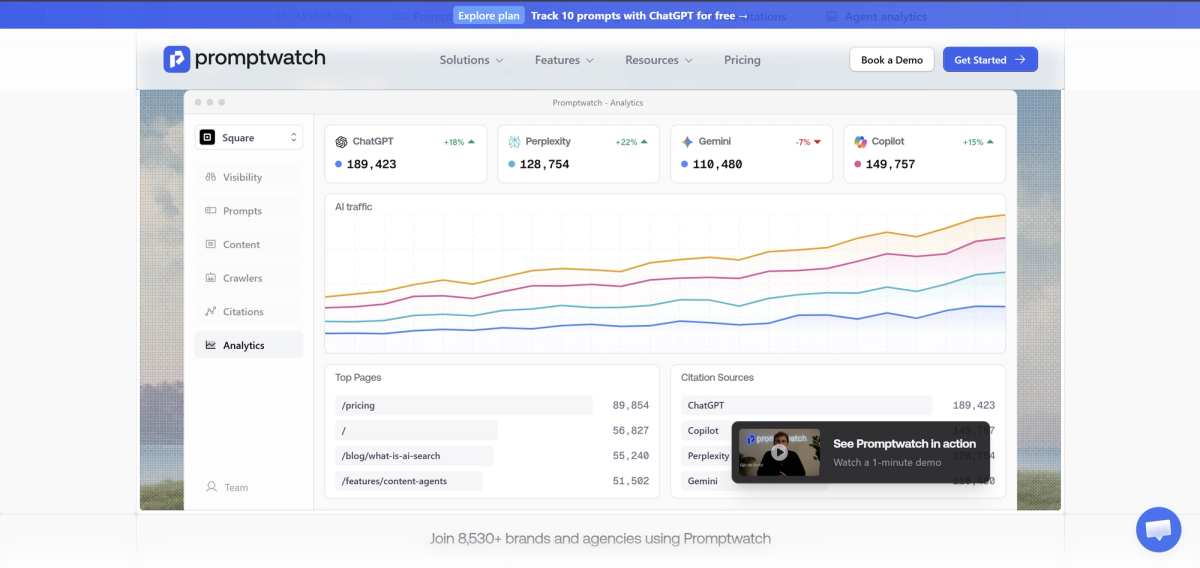
Task: Click the AI traffic chart title
Action: (x=353, y=207)
